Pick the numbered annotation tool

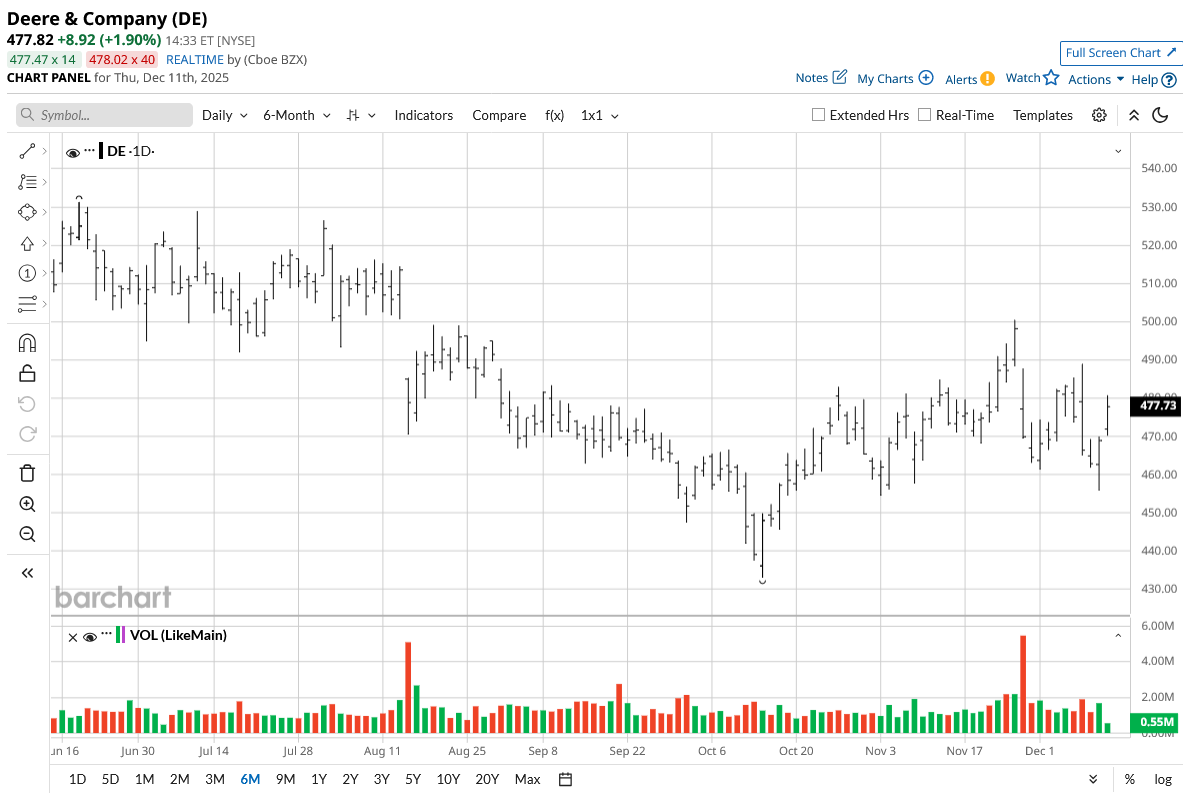pyautogui.click(x=27, y=273)
